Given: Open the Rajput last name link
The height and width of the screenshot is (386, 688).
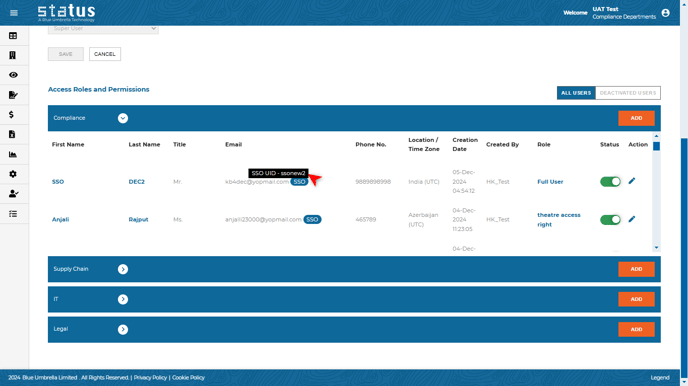Looking at the screenshot, I should pos(138,219).
